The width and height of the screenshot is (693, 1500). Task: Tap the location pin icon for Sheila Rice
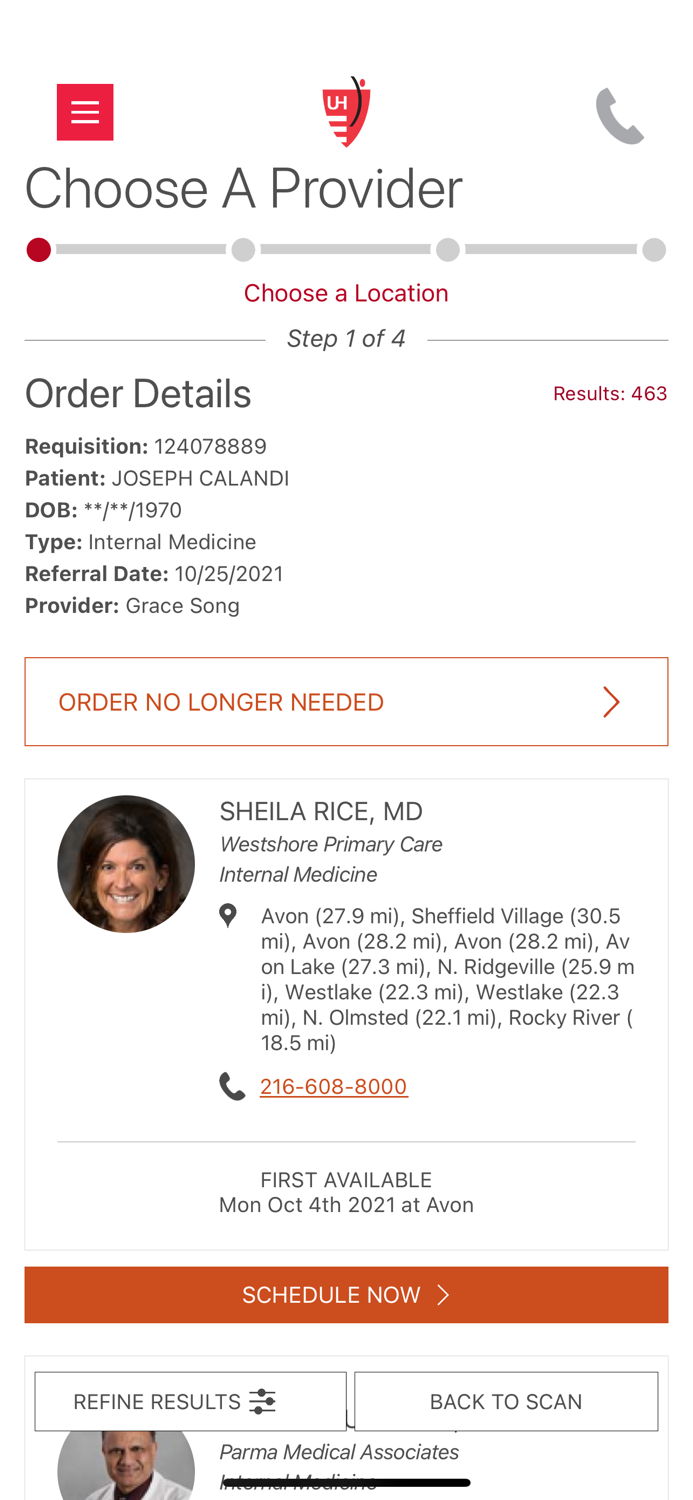tap(228, 916)
